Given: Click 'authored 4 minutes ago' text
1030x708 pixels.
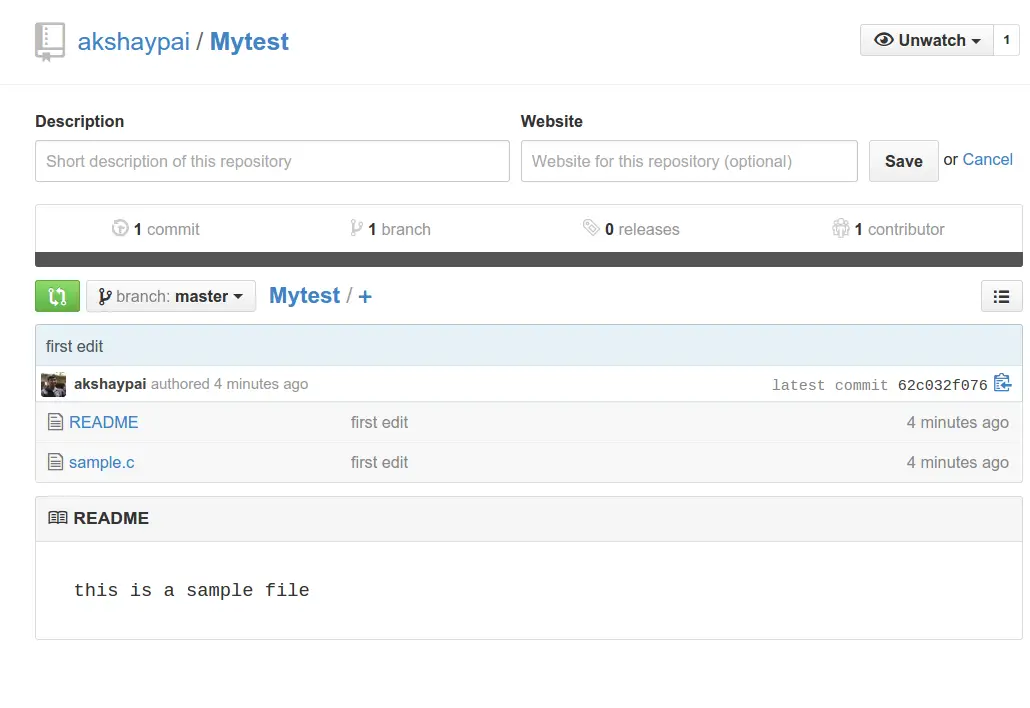Looking at the screenshot, I should [229, 384].
